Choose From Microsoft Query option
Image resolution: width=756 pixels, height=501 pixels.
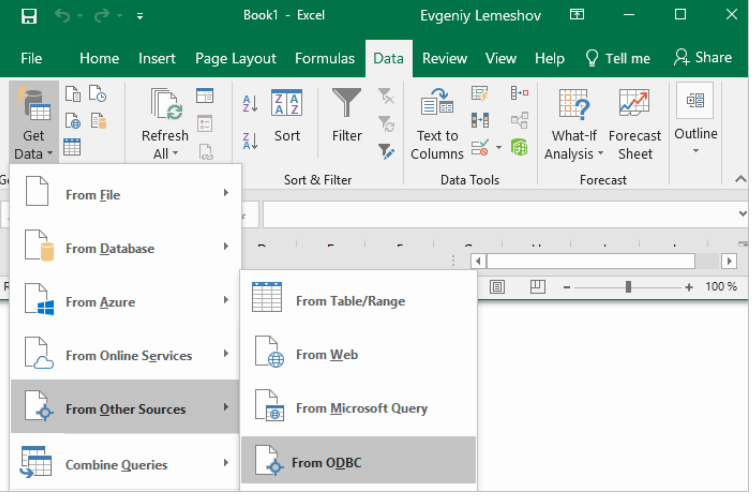(x=359, y=408)
